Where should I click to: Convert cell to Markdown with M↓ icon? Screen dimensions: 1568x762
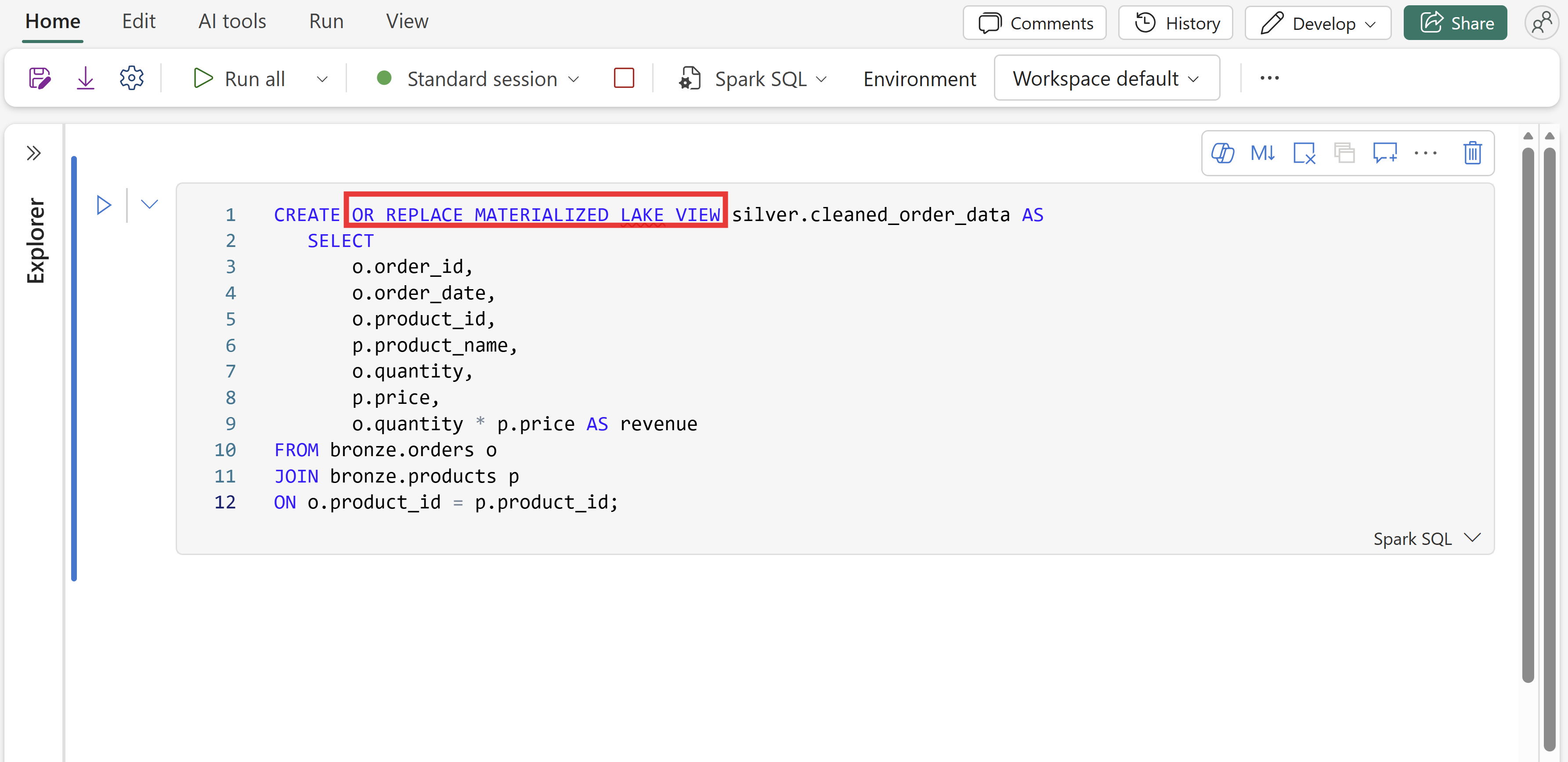click(1262, 153)
